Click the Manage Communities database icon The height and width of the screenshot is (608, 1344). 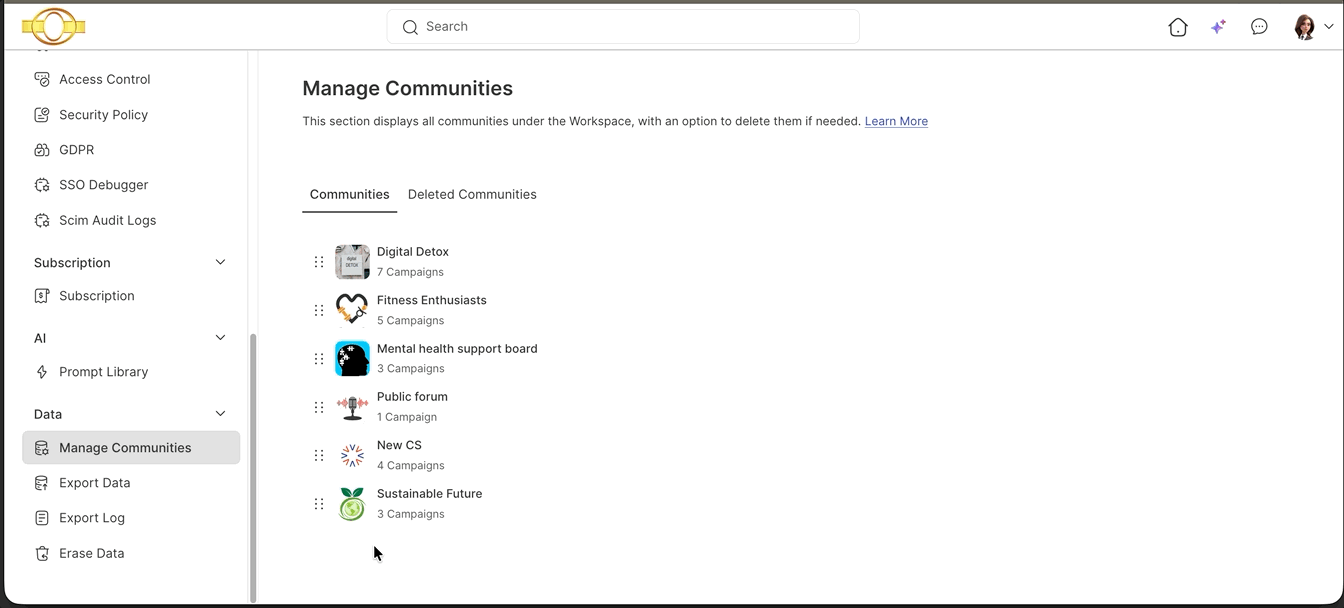[42, 448]
